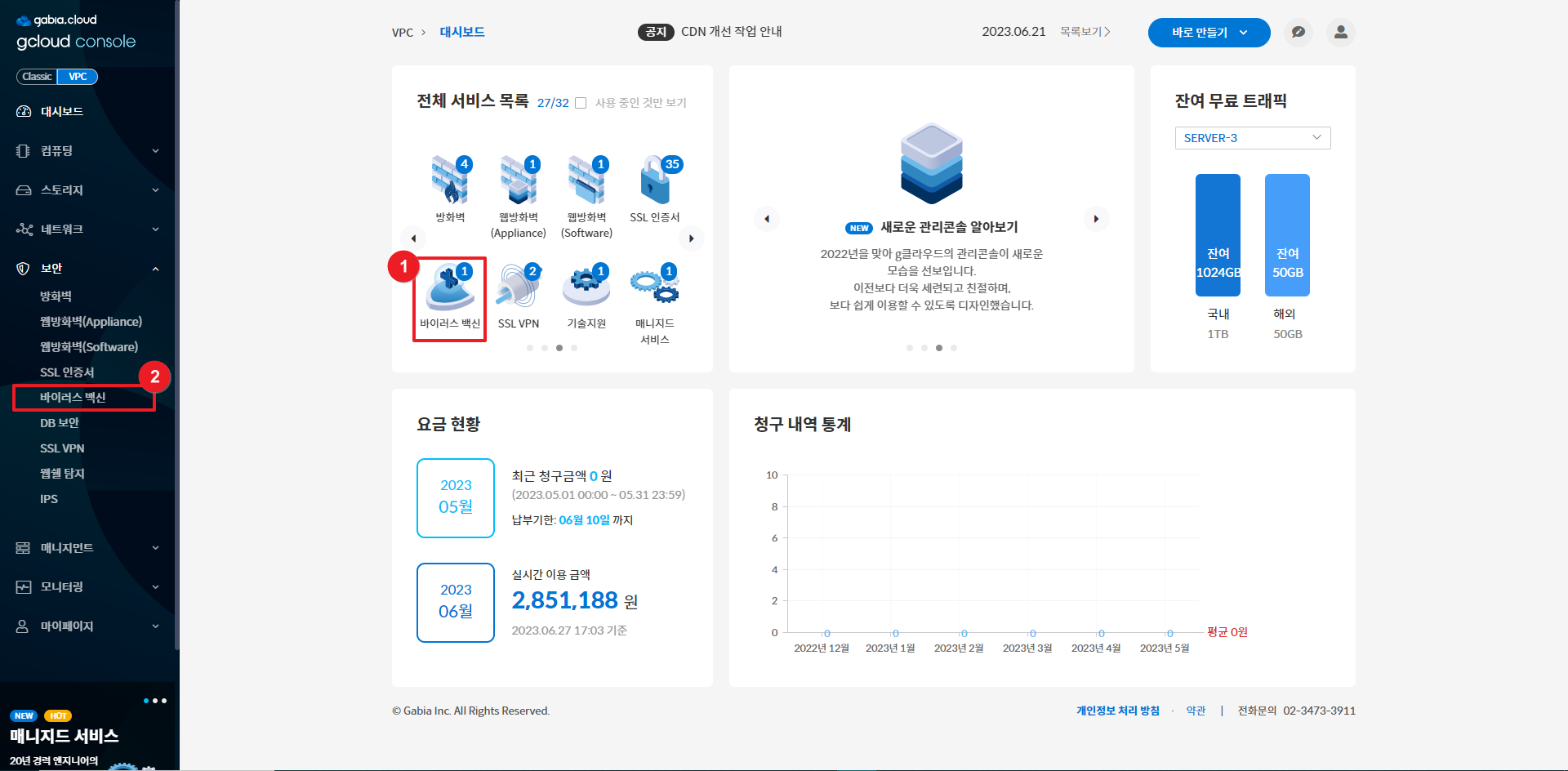The height and width of the screenshot is (771, 1568).
Task: Switch to Classic console mode
Action: [37, 77]
